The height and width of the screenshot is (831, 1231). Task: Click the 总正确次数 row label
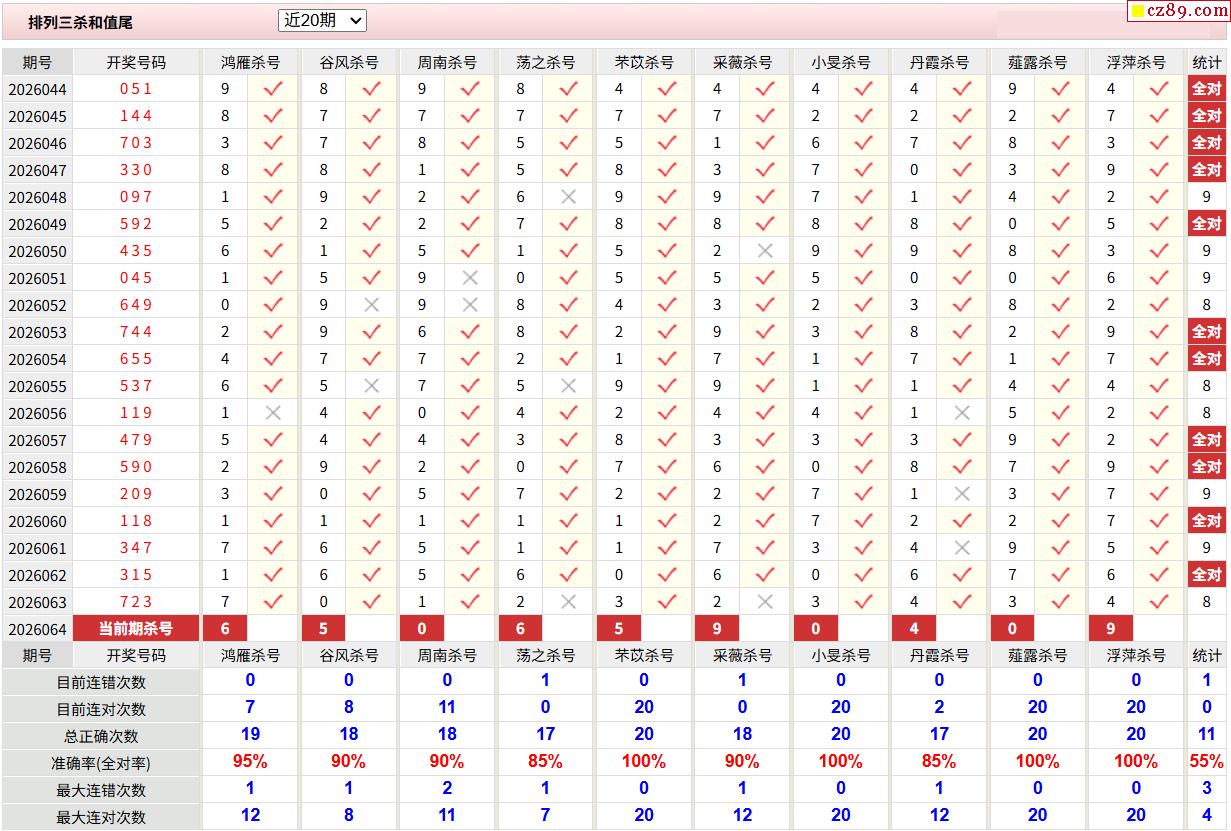pyautogui.click(x=101, y=736)
